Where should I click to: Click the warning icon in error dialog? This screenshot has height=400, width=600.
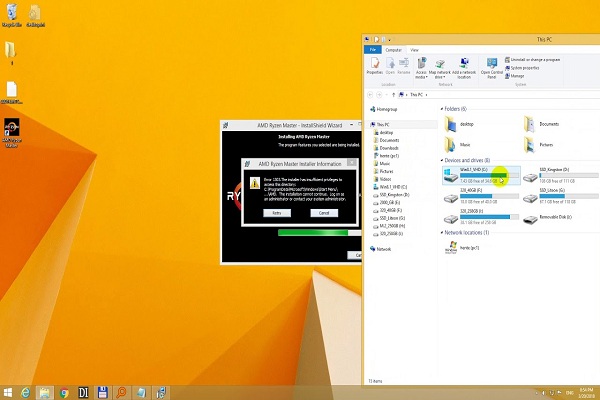coord(254,183)
